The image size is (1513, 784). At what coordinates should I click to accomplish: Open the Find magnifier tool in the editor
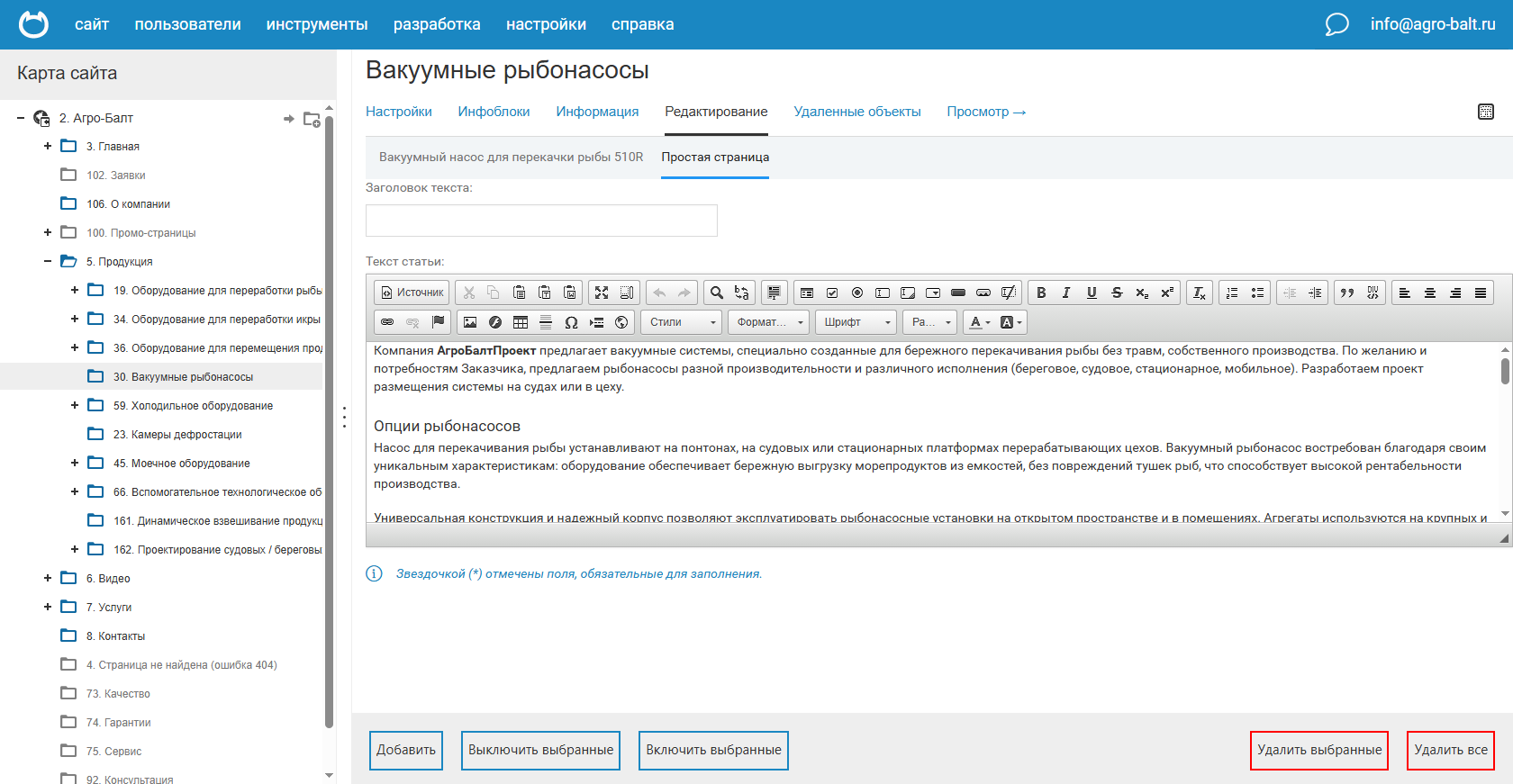pos(717,293)
